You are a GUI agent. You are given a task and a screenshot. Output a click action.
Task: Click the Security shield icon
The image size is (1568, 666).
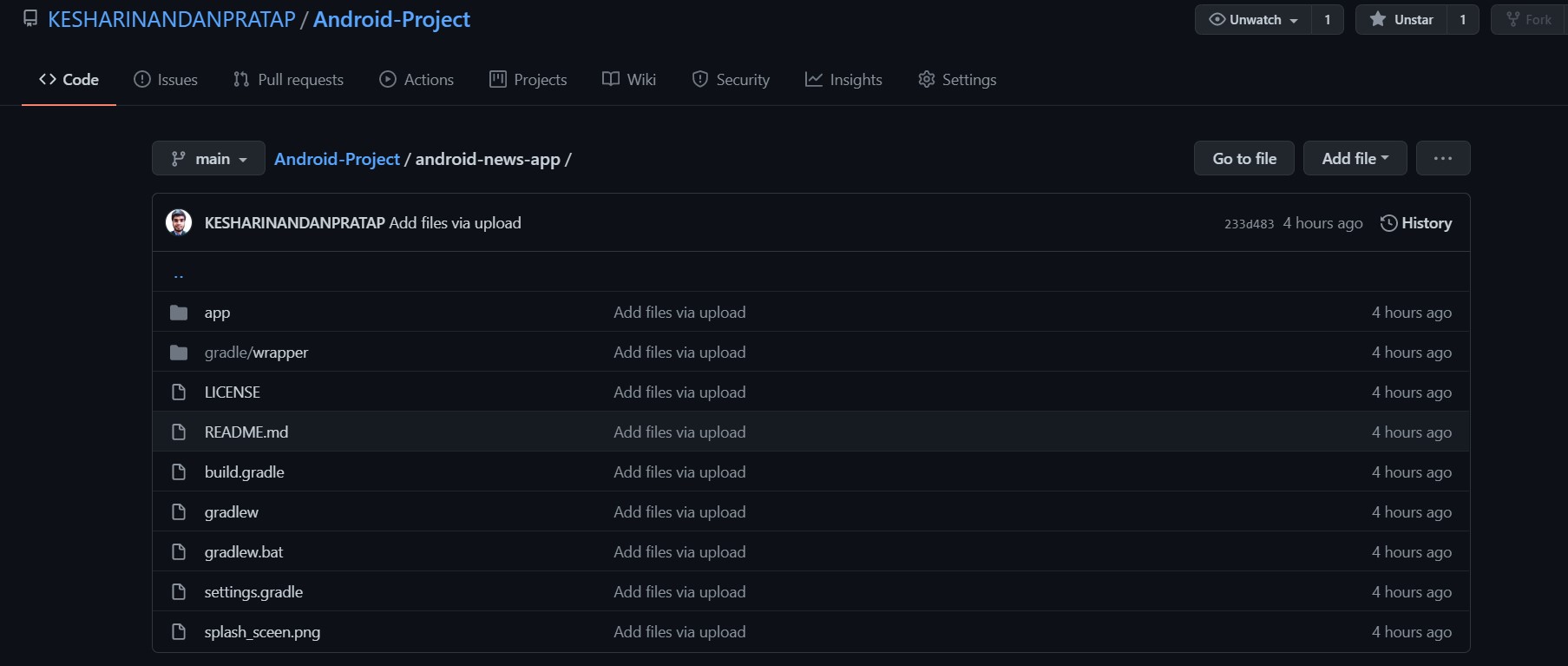700,80
